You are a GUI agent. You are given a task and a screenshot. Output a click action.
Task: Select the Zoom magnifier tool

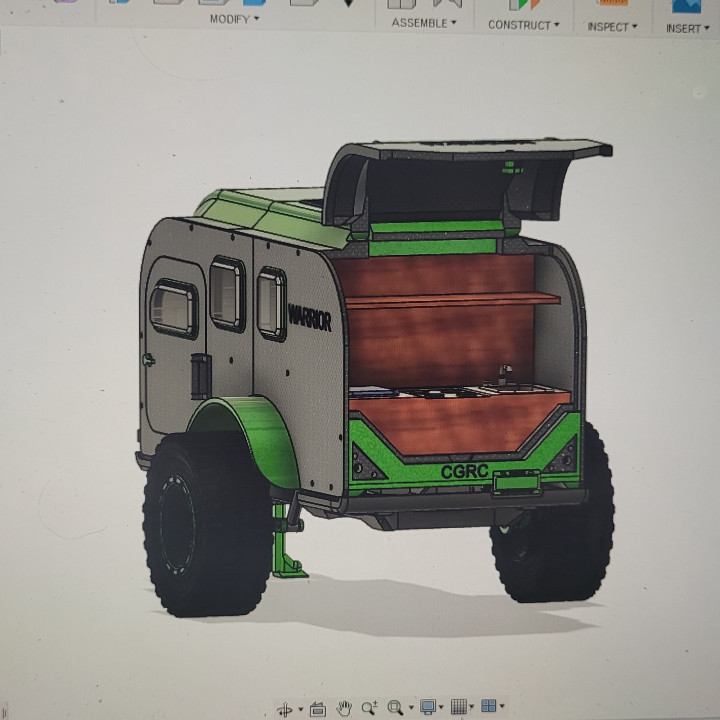click(x=369, y=708)
